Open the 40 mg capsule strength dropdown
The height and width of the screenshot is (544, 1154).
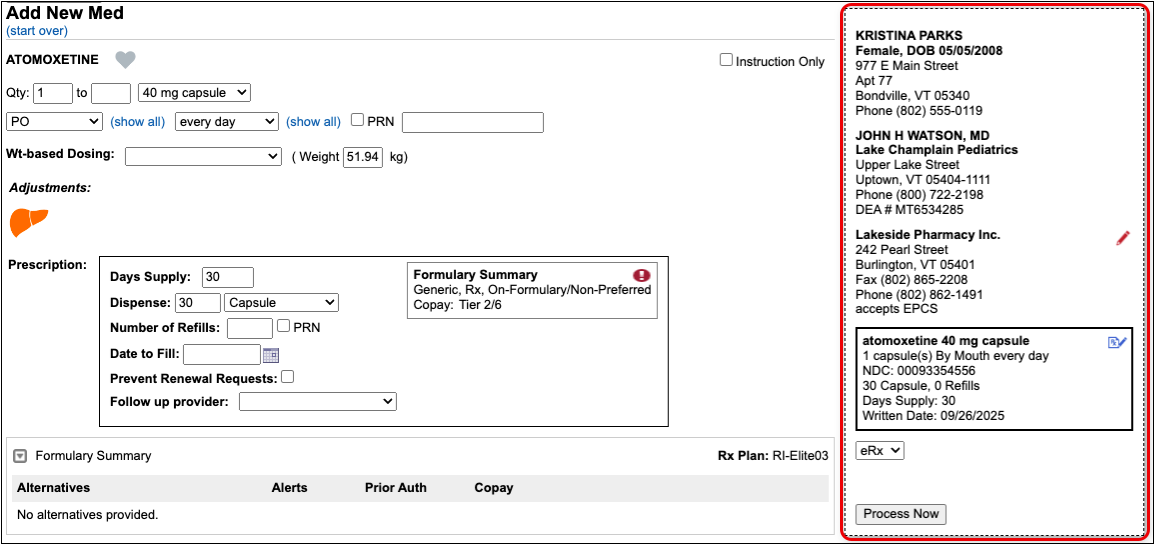[194, 93]
